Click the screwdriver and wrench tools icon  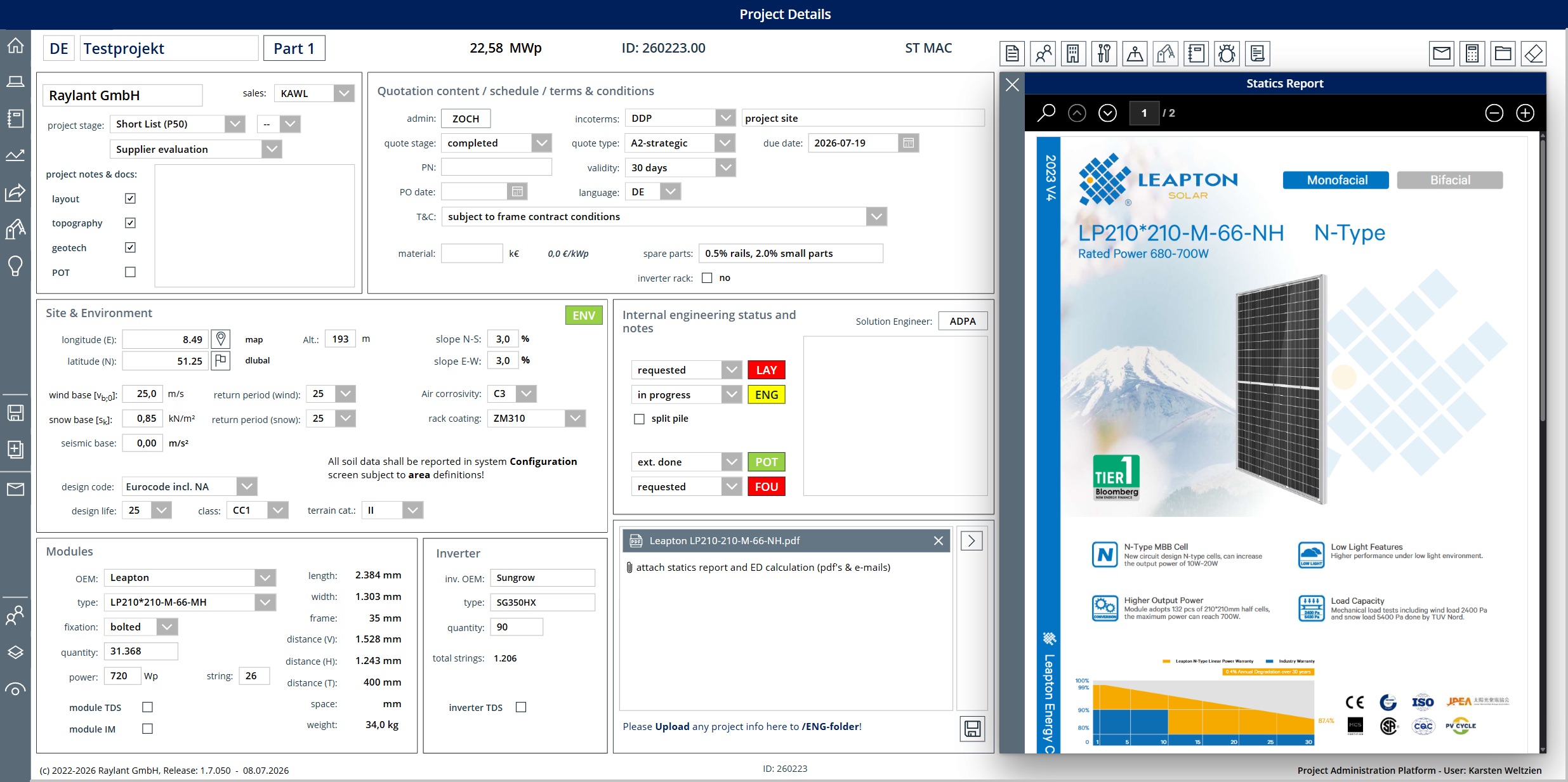(1104, 53)
